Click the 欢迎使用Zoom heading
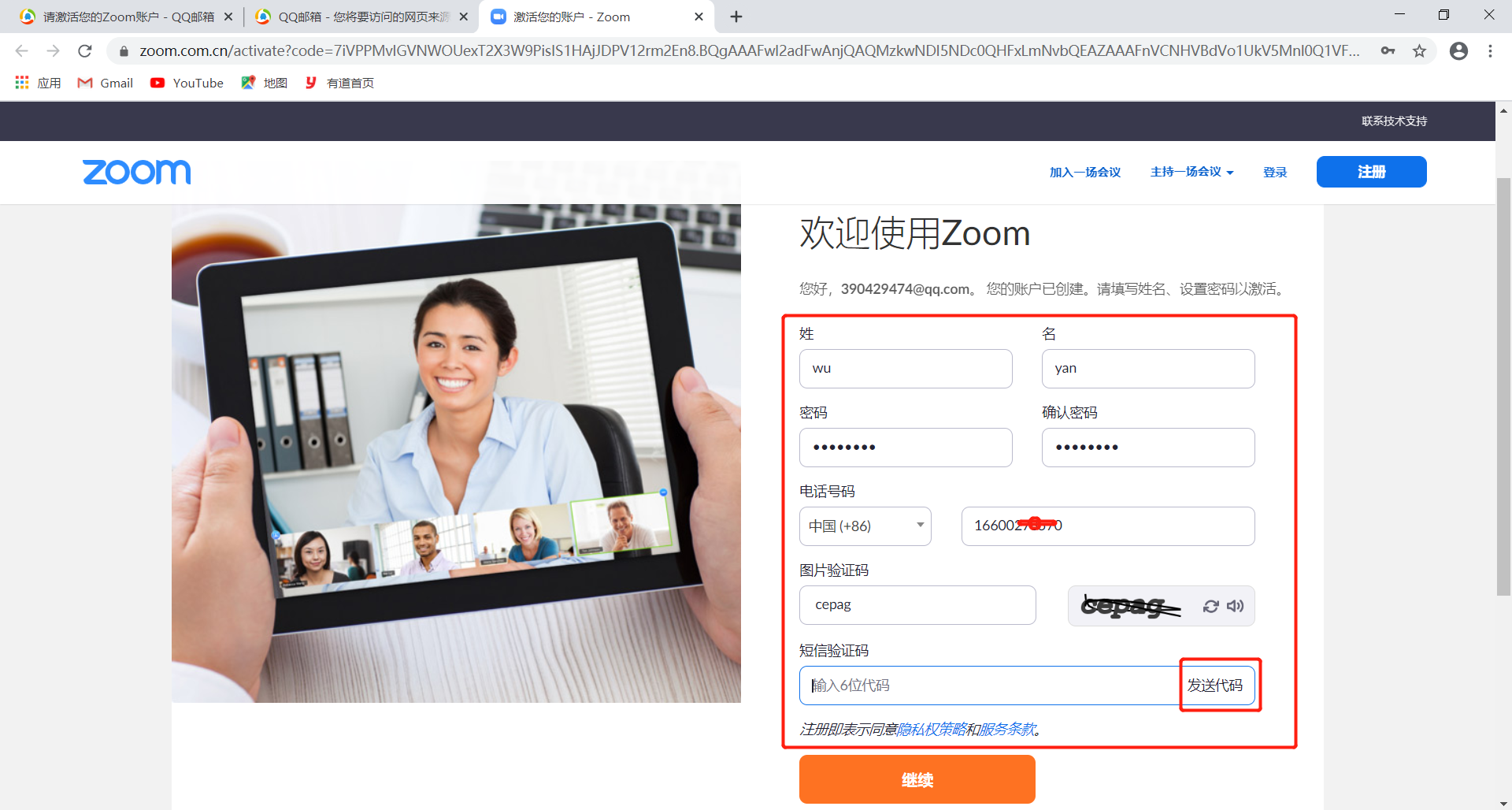 [x=915, y=233]
